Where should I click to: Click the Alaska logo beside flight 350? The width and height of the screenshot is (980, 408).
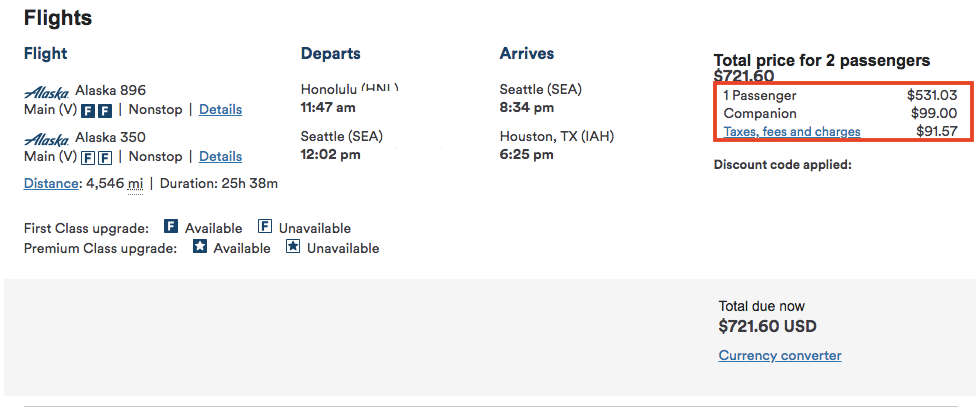pyautogui.click(x=46, y=139)
